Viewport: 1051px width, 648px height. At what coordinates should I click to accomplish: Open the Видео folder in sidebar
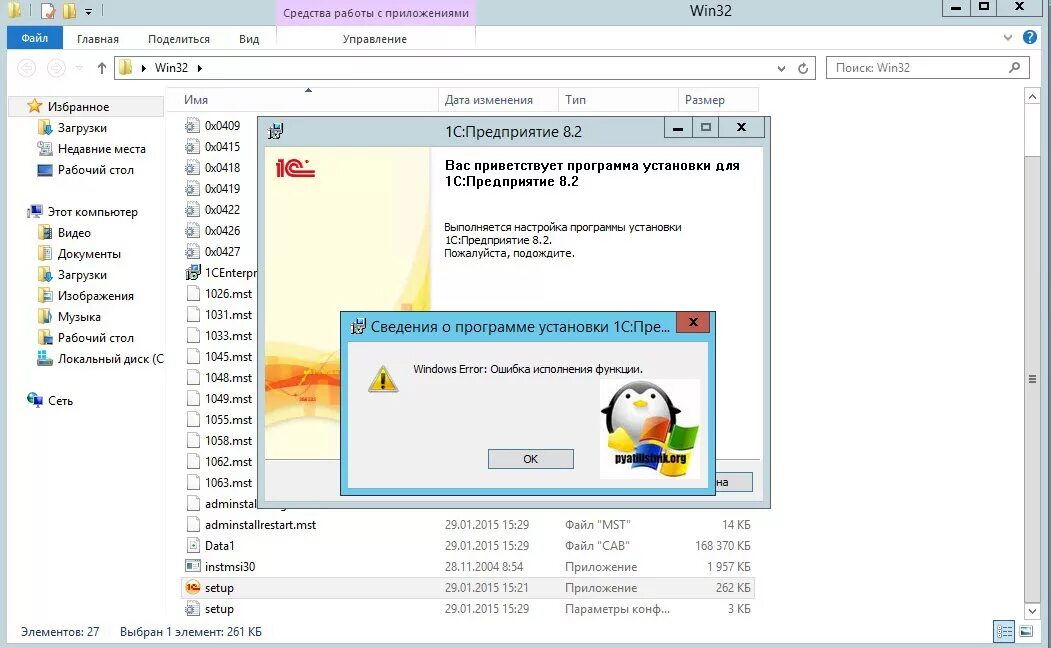[x=74, y=233]
